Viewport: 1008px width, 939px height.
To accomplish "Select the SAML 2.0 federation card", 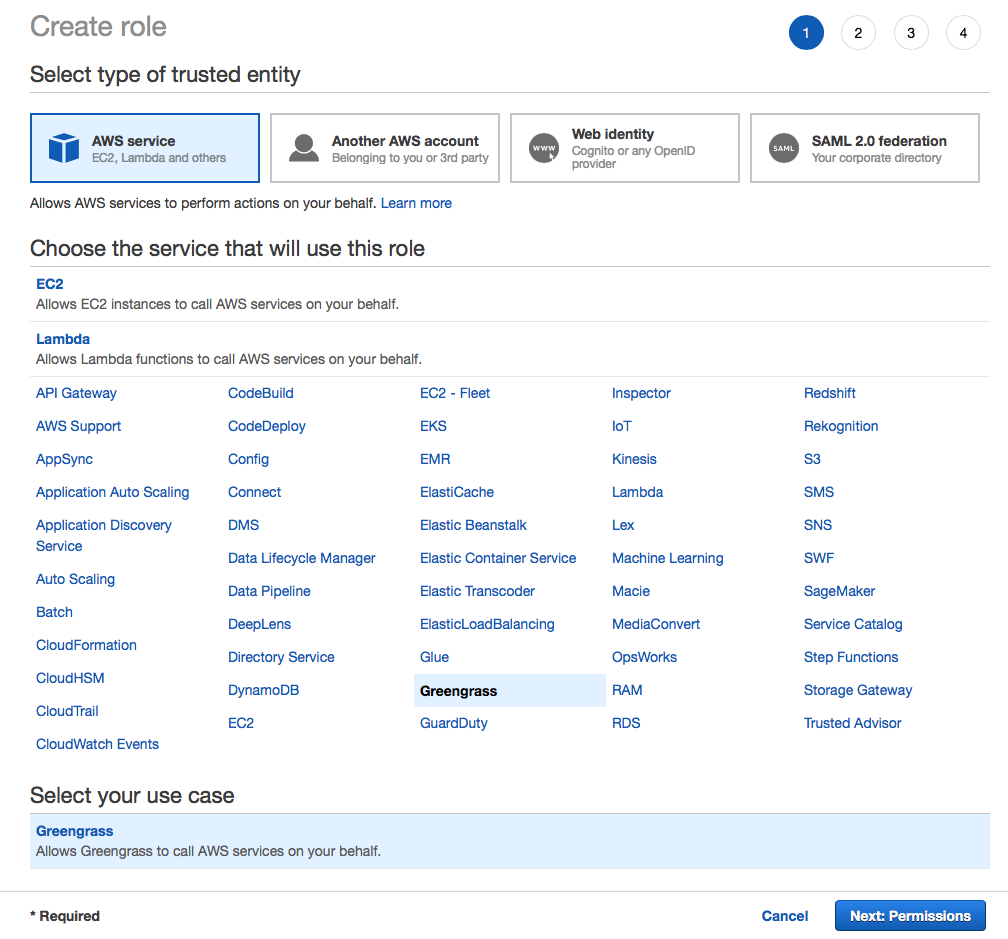I will pos(865,148).
